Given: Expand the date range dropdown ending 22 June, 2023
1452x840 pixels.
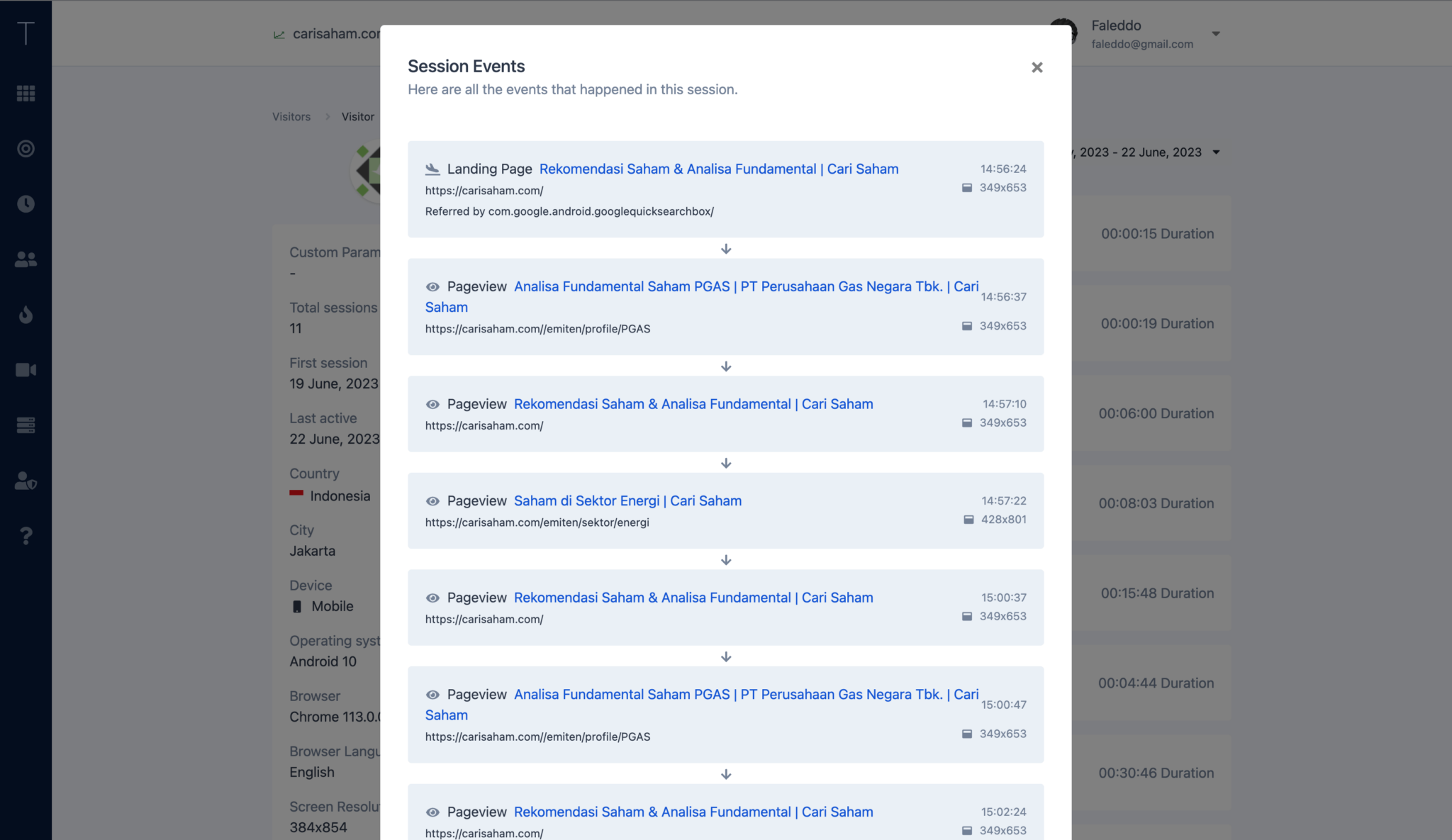Looking at the screenshot, I should 1216,152.
